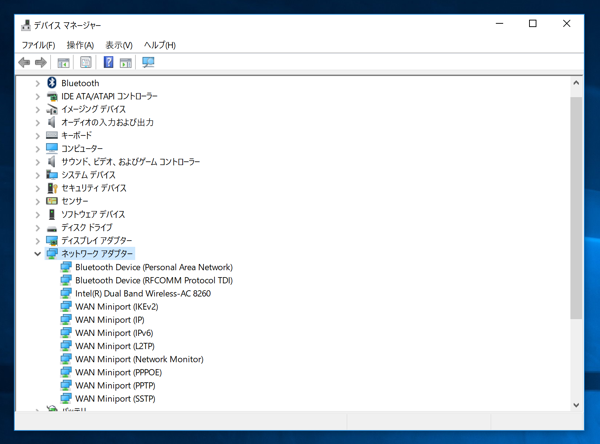The width and height of the screenshot is (600, 444).
Task: Close the Device Manager window
Action: [566, 24]
